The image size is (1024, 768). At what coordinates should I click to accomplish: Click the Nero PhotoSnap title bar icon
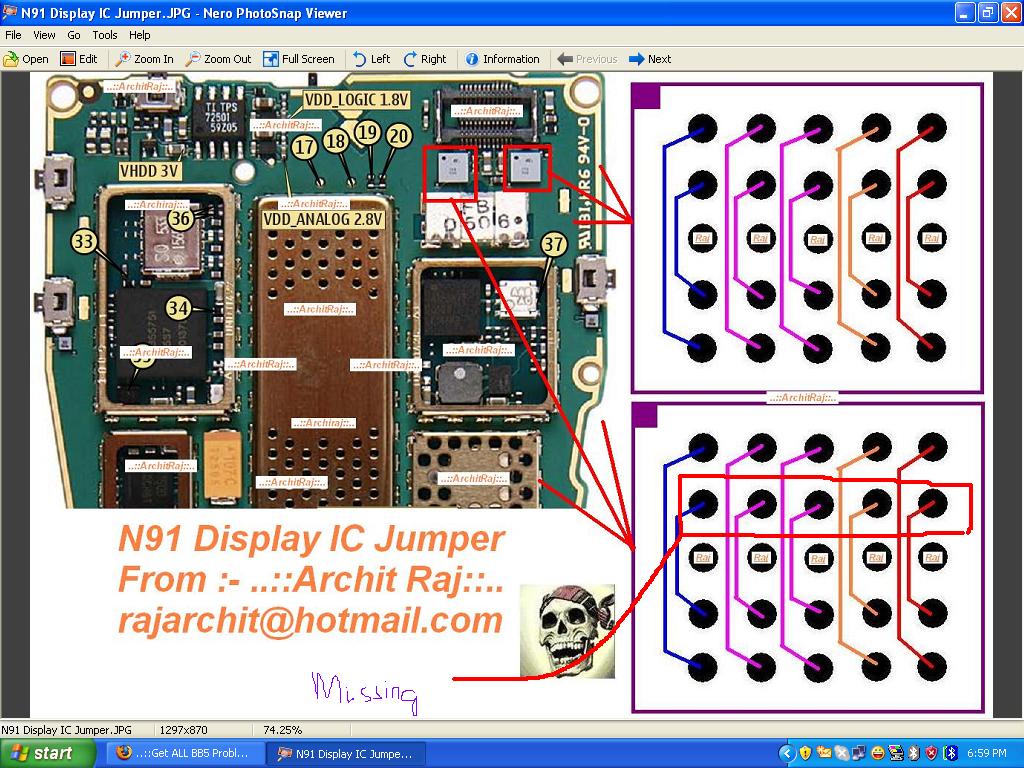[x=10, y=12]
